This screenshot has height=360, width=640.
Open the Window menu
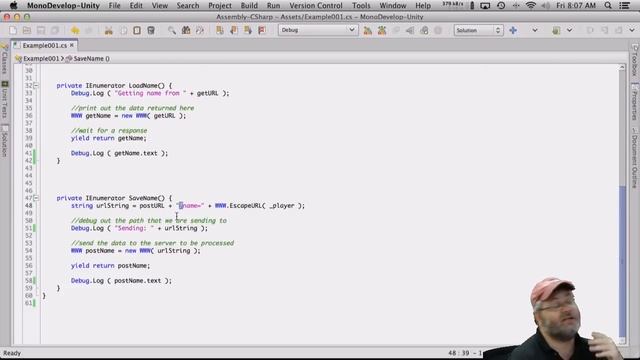tap(393, 6)
